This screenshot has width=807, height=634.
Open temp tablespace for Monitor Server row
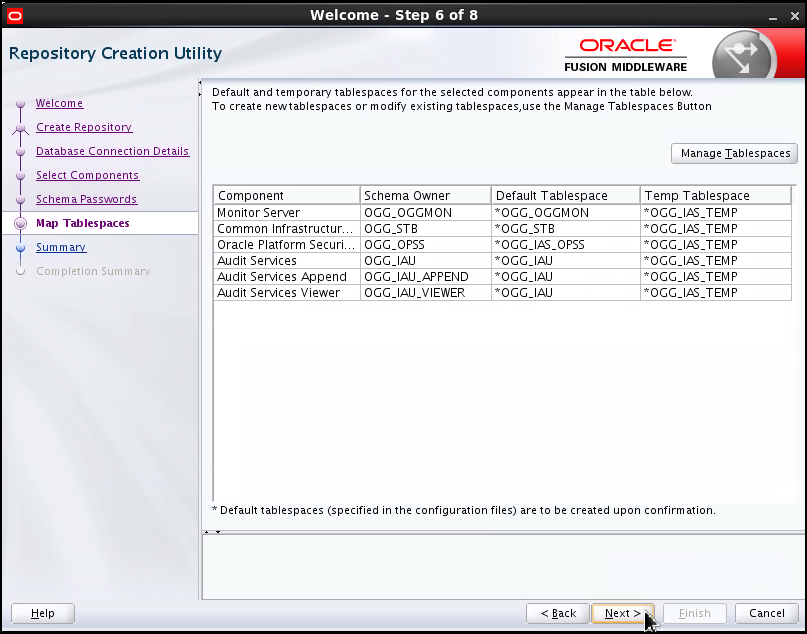pos(715,213)
